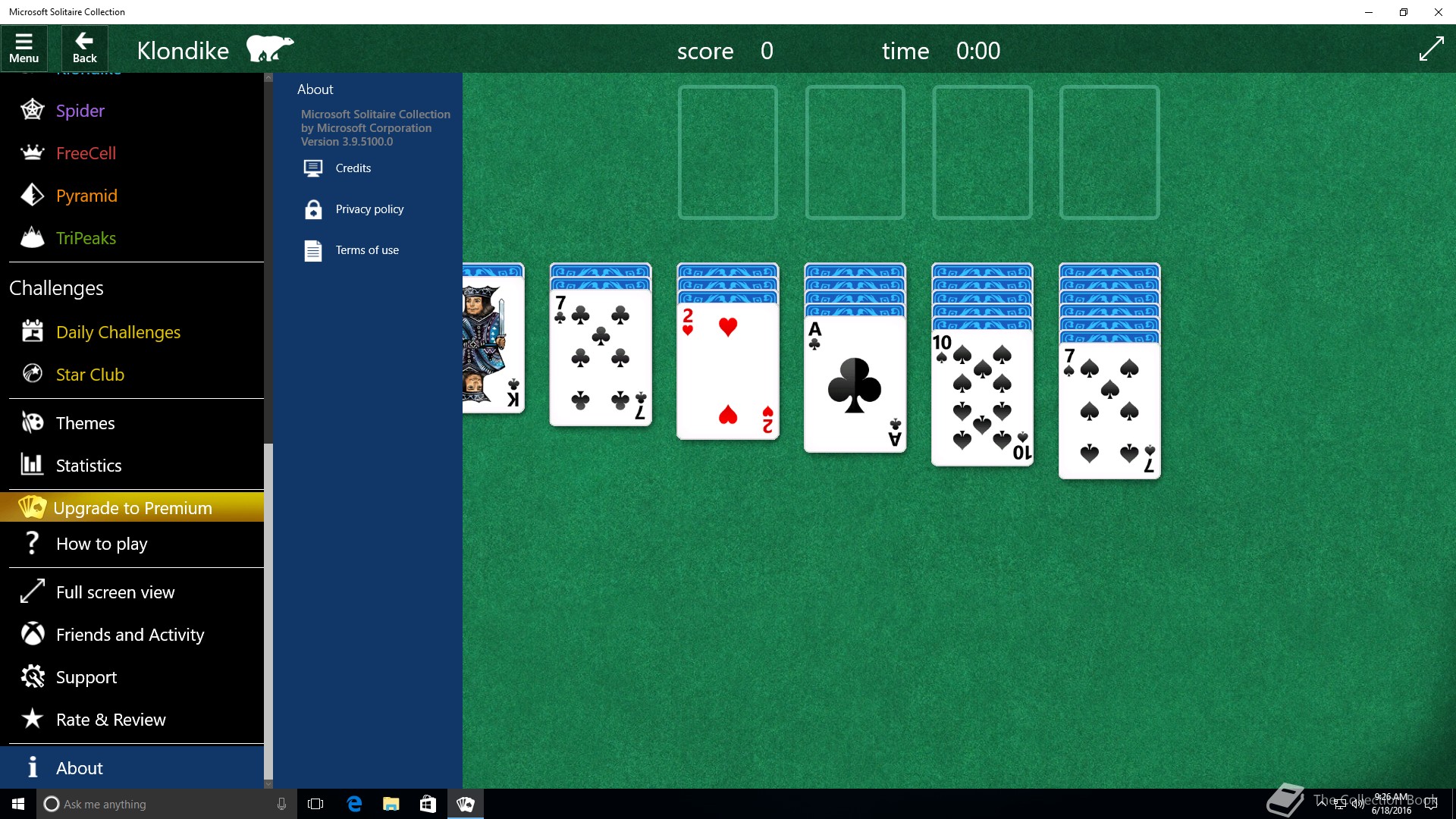Click the Cortana microphone icon

coord(281,804)
